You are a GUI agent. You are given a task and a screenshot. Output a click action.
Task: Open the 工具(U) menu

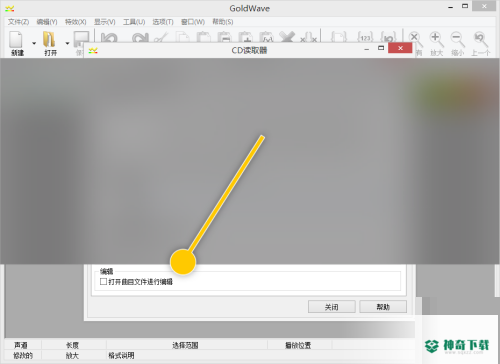coord(134,22)
